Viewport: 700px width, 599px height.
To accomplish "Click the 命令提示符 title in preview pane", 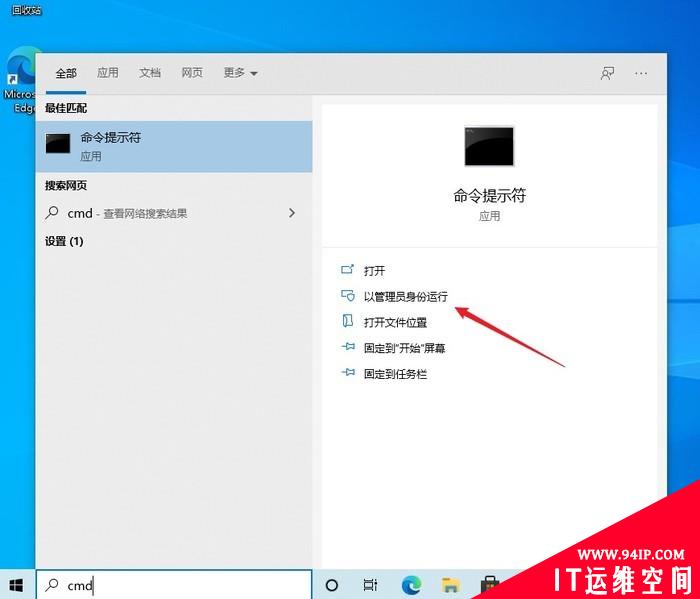I will coord(489,196).
